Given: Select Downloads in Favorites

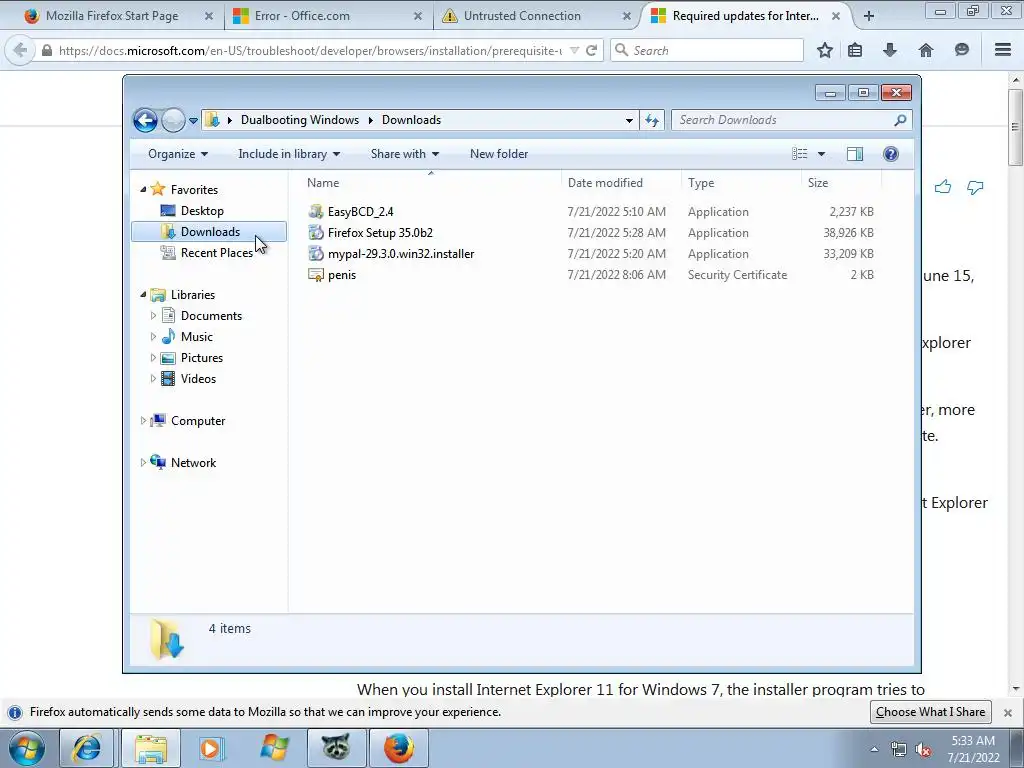Looking at the screenshot, I should point(209,232).
